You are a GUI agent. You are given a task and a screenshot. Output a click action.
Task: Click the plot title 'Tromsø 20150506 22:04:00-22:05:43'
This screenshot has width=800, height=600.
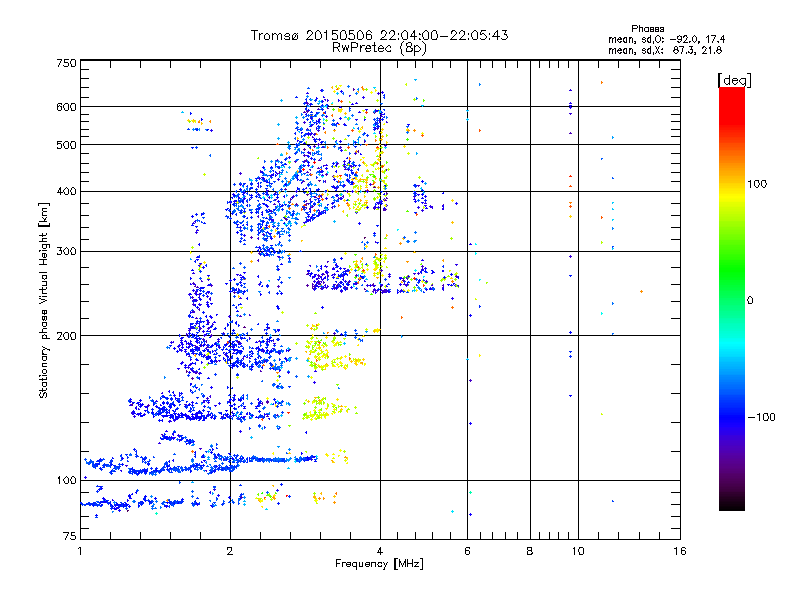(x=379, y=35)
